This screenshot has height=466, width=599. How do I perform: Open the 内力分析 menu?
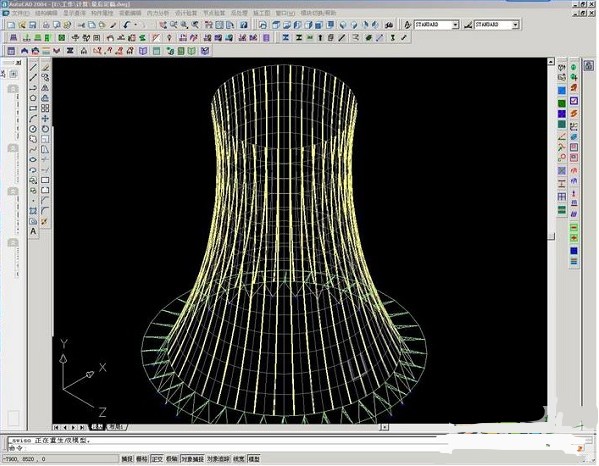tap(158, 13)
